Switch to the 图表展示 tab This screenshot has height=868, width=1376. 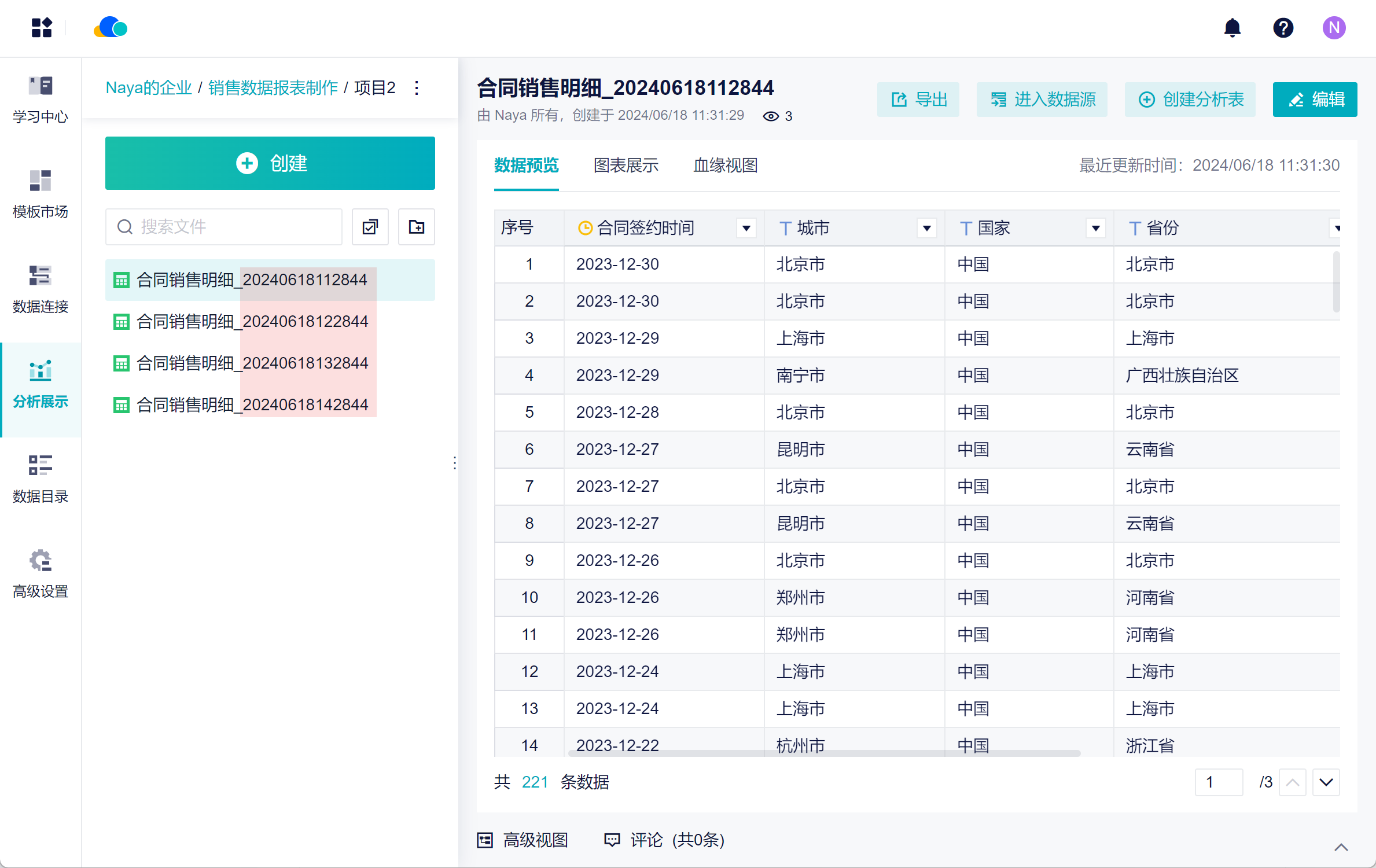pos(626,165)
